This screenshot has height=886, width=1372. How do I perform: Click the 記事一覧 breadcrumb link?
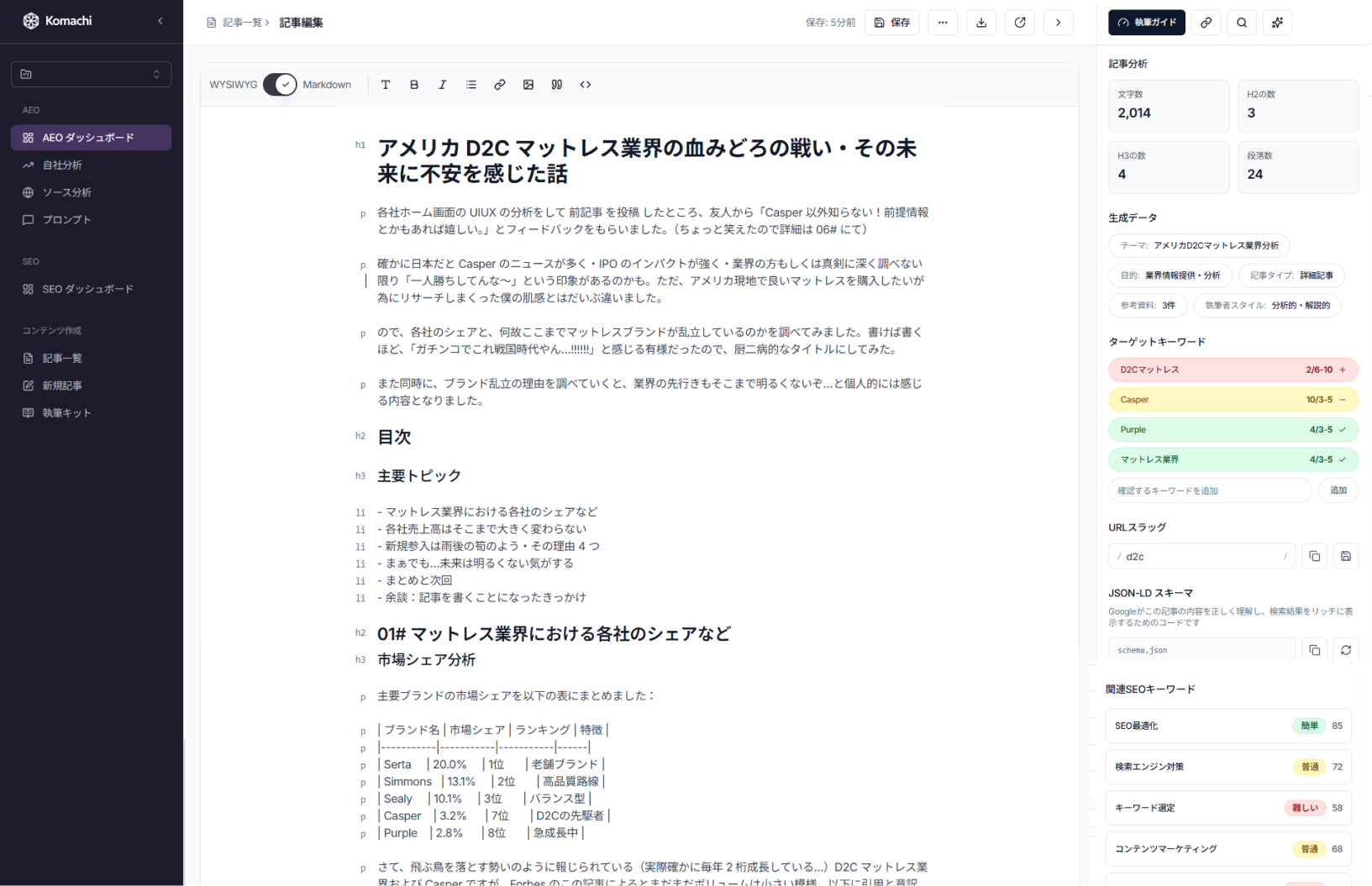pos(242,23)
